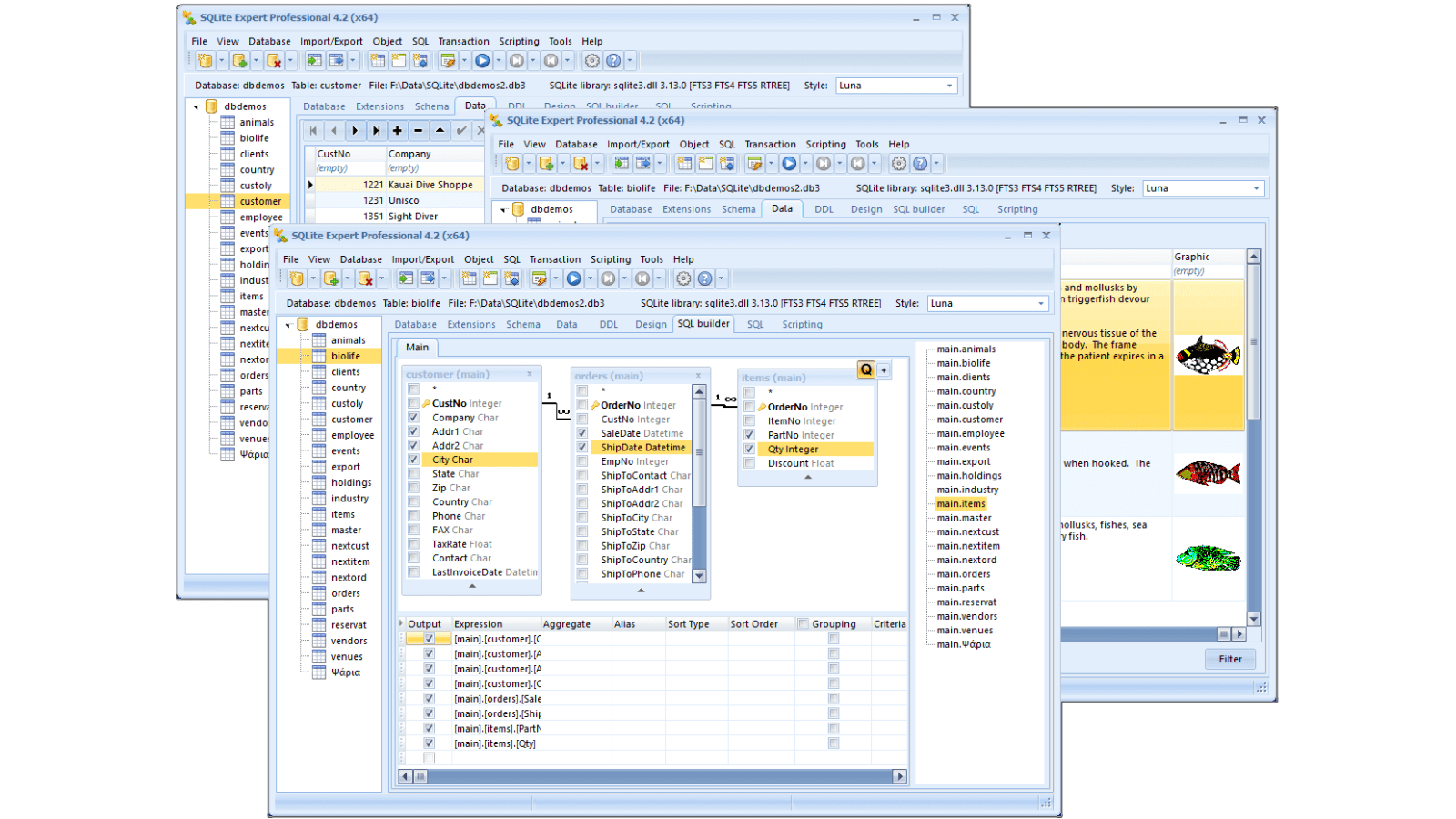The height and width of the screenshot is (819, 1456).
Task: Open Options gear icon in front window toolbar
Action: (x=683, y=278)
